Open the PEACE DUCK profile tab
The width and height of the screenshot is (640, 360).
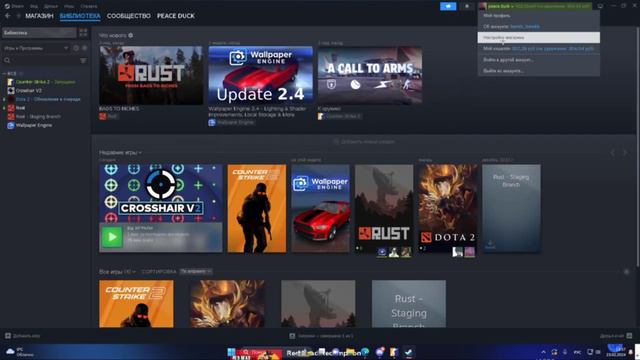(176, 16)
